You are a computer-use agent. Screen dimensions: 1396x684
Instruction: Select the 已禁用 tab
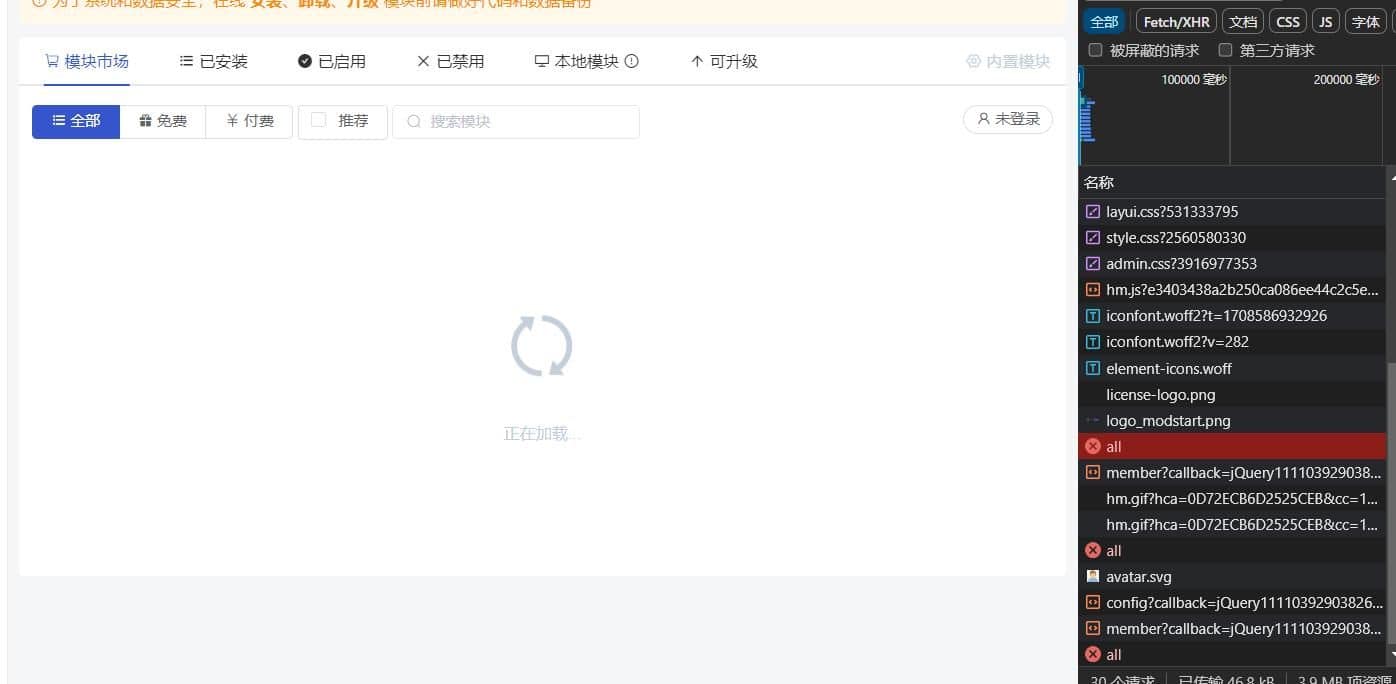pyautogui.click(x=450, y=61)
